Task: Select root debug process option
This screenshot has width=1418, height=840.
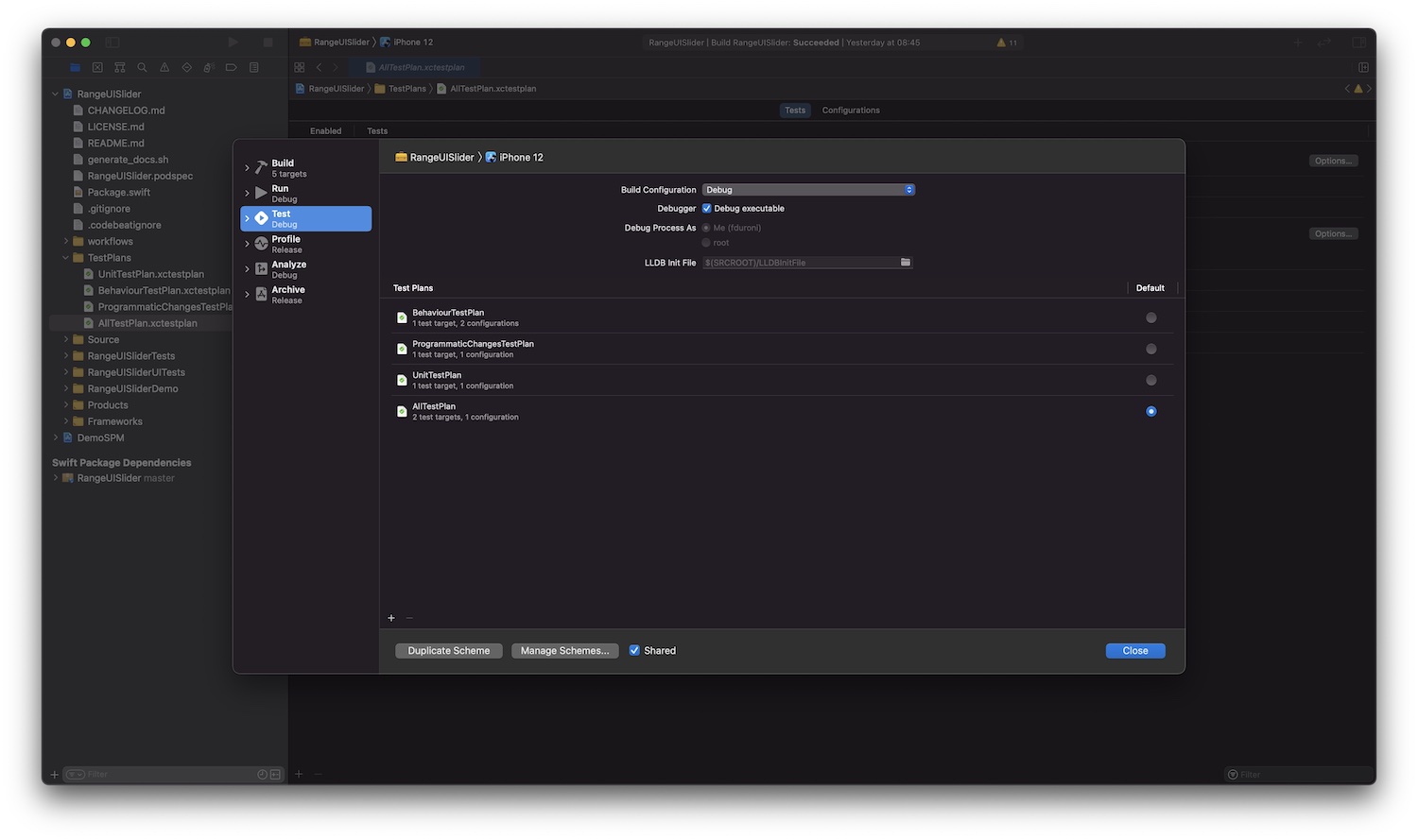Action: click(706, 243)
